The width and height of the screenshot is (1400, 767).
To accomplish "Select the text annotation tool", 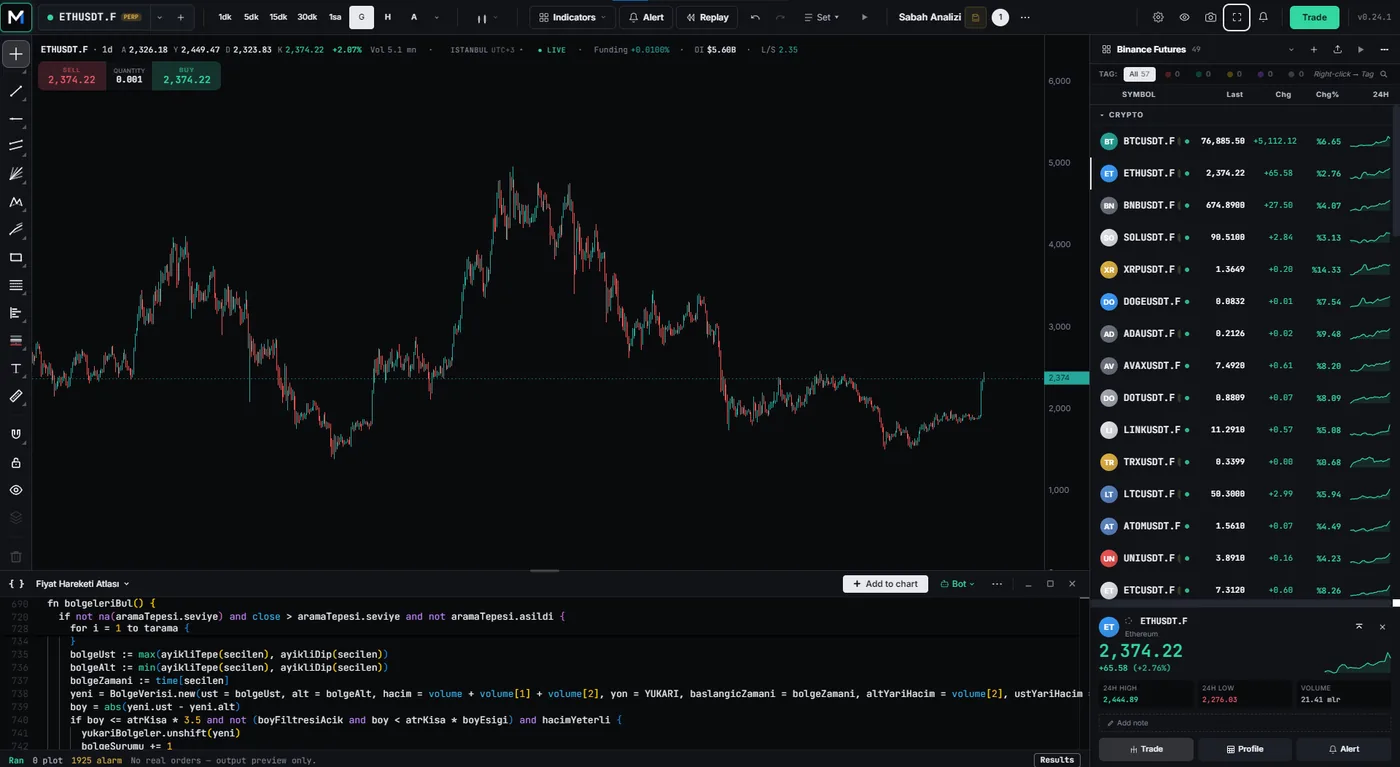I will 16,369.
